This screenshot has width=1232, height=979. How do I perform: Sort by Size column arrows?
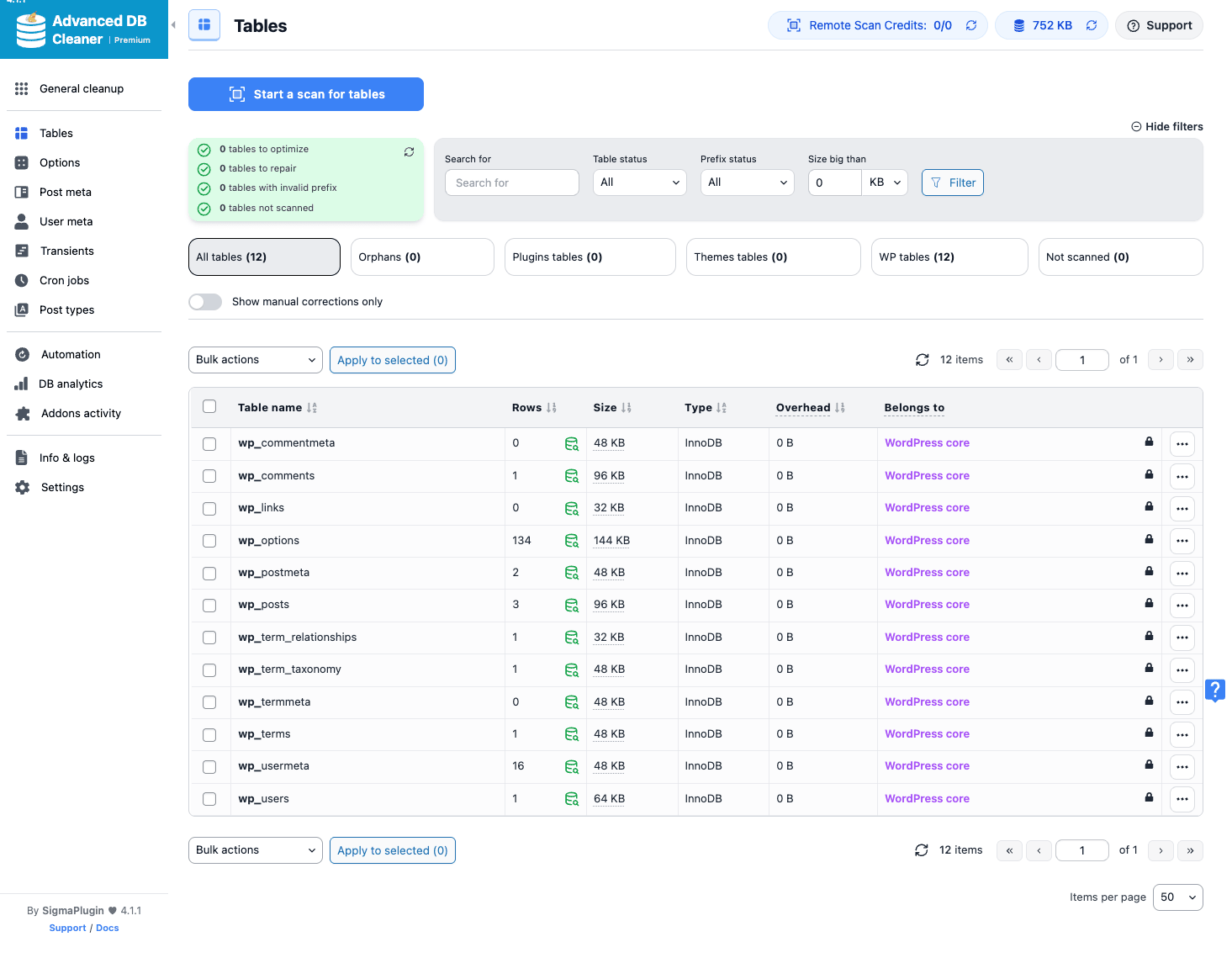[627, 408]
